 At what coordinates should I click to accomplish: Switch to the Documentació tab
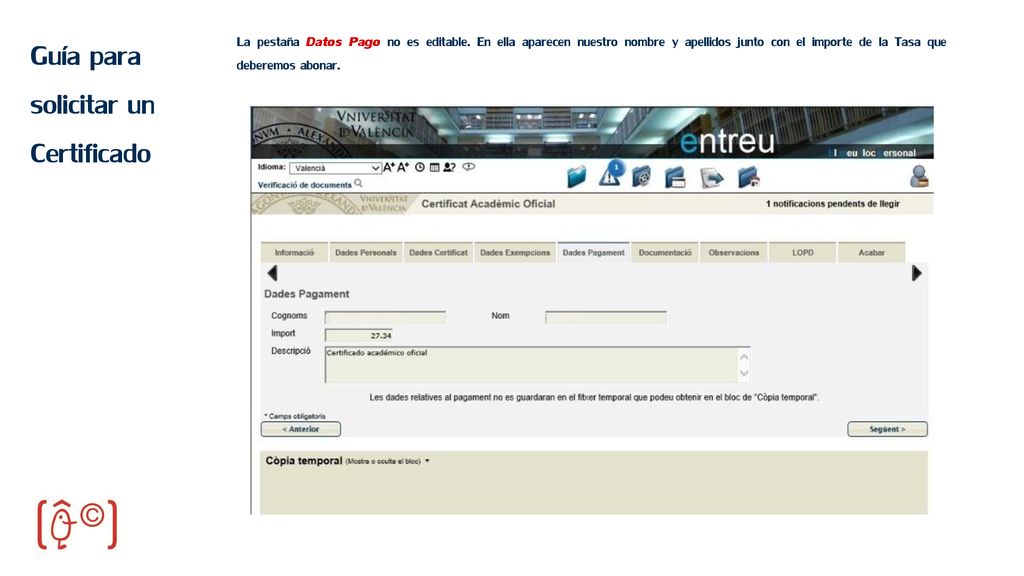tap(665, 253)
